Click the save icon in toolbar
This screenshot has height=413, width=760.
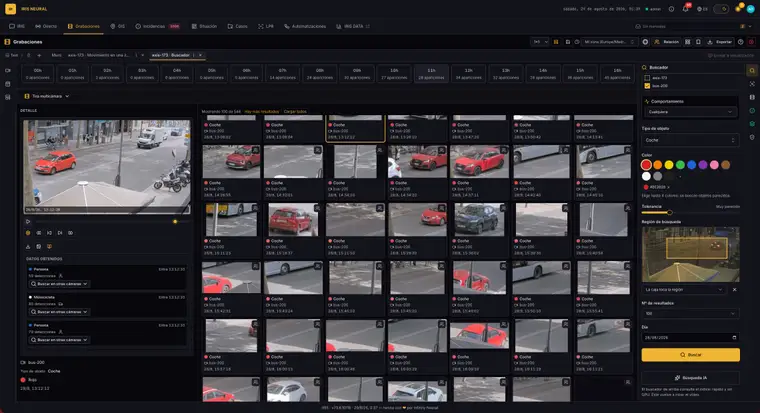point(568,42)
